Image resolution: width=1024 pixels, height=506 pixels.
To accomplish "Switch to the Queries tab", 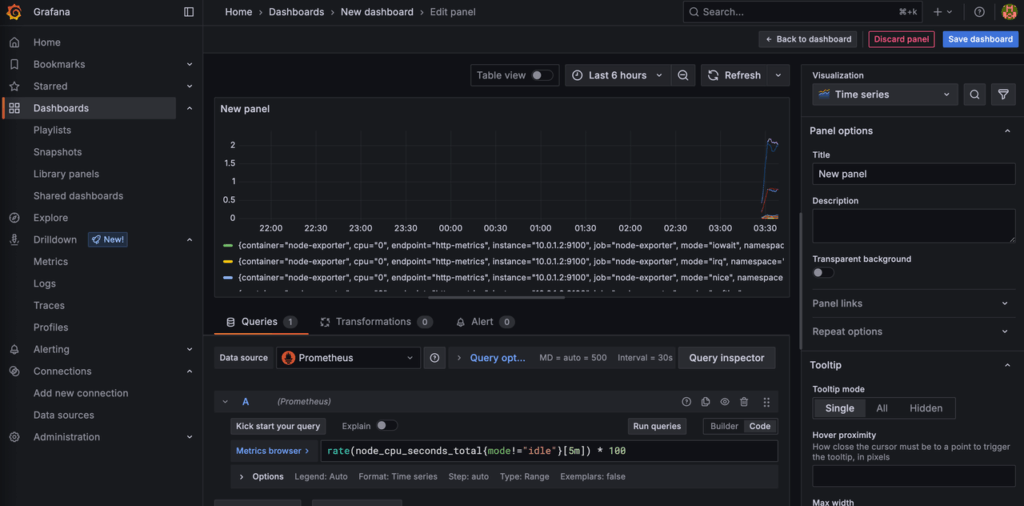I will (261, 322).
